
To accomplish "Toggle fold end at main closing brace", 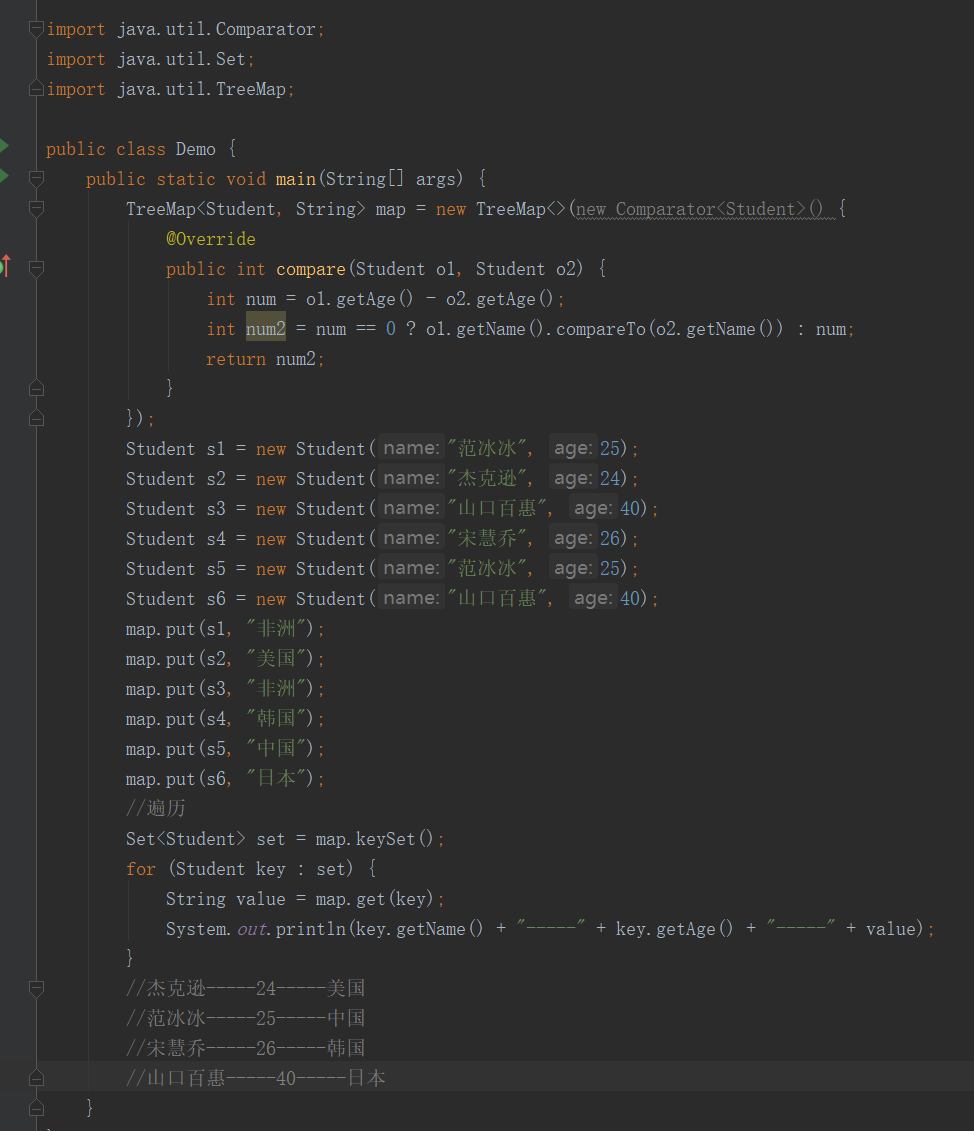I will (36, 1108).
